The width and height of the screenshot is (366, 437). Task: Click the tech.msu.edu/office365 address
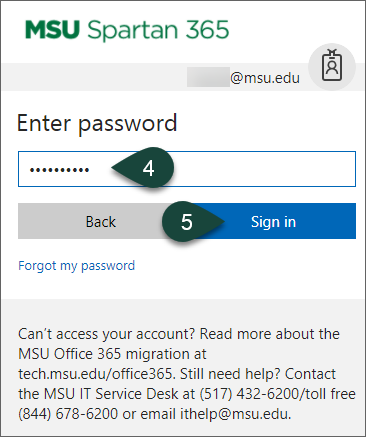pyautogui.click(x=95, y=374)
